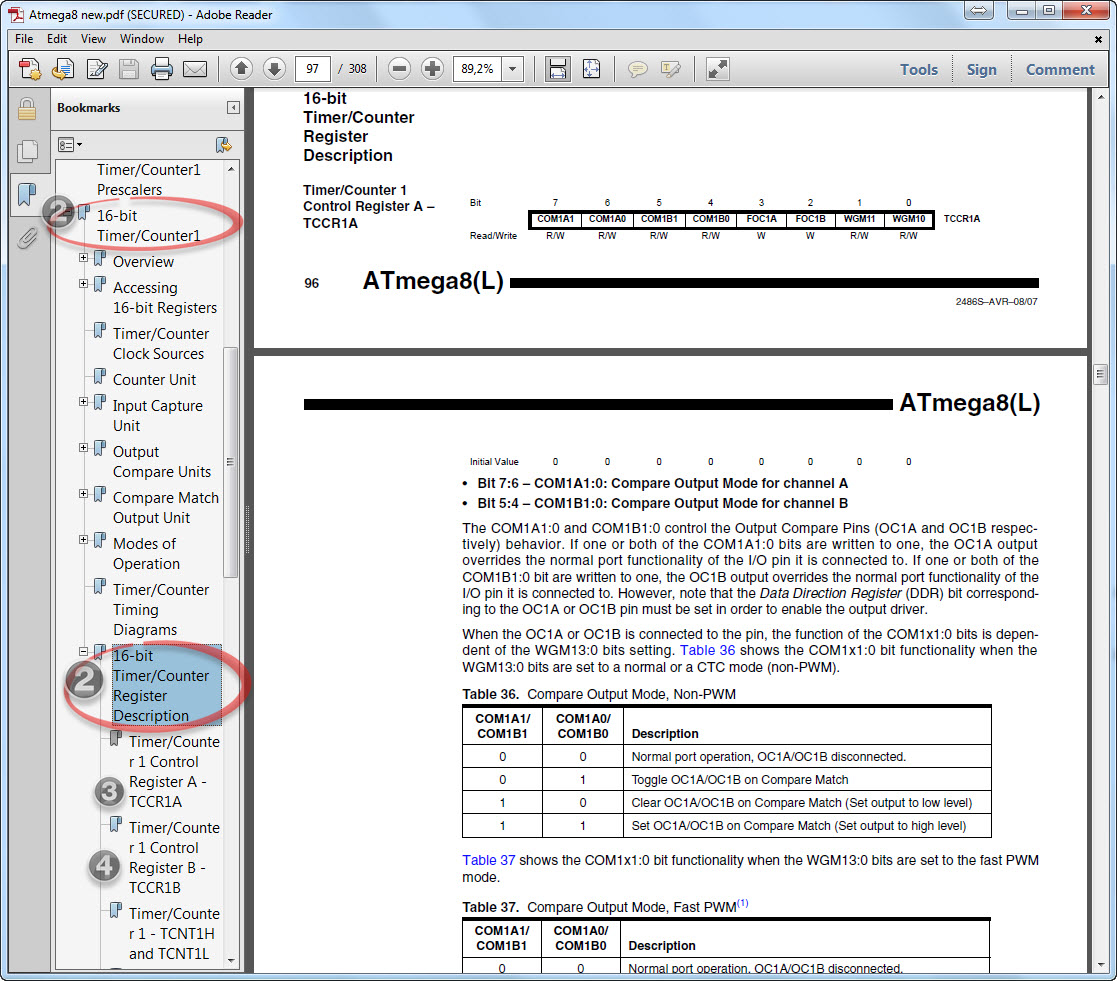Click the fit one full page icon

tap(591, 69)
